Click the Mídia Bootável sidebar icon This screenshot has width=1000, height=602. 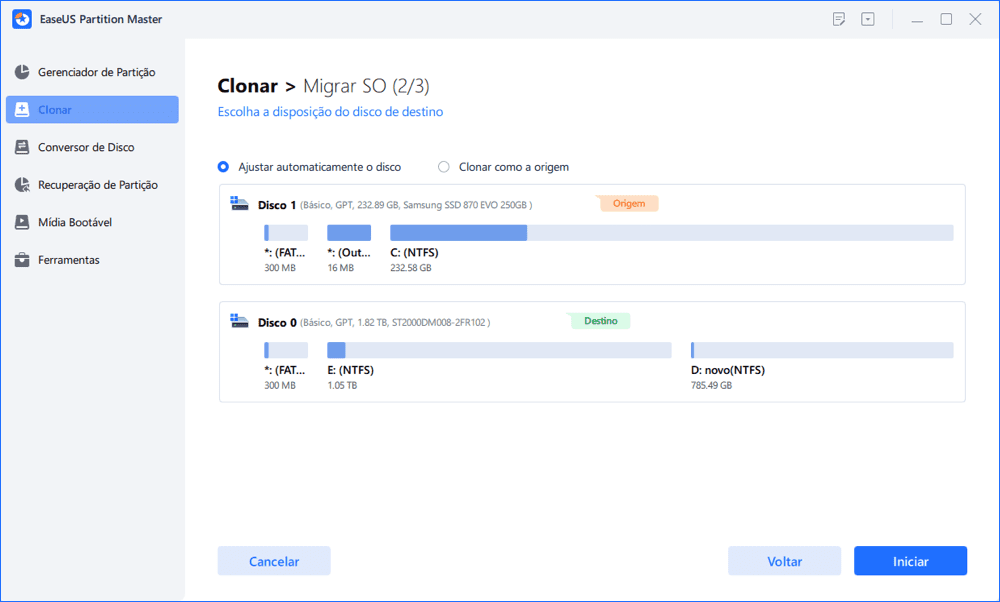click(22, 223)
